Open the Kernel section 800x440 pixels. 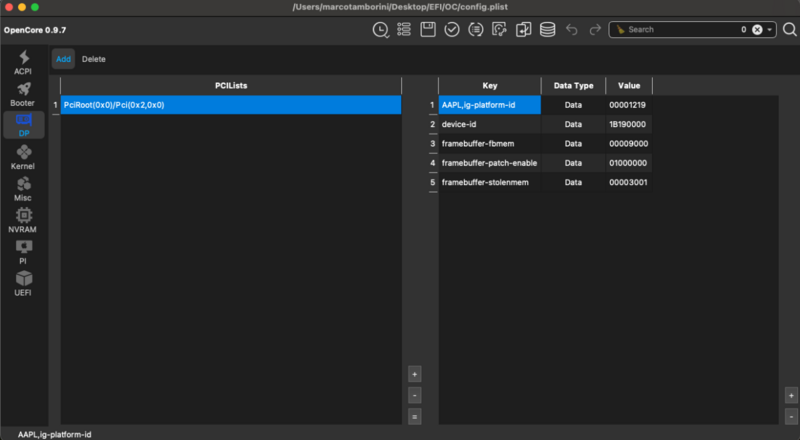(23, 157)
